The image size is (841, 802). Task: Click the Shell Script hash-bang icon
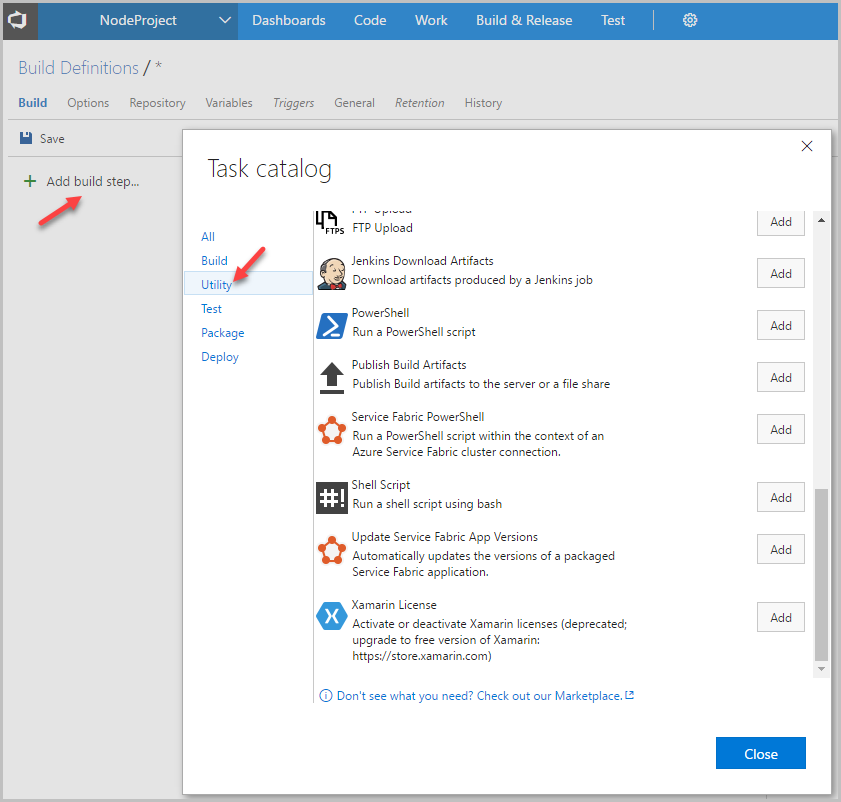(x=331, y=498)
